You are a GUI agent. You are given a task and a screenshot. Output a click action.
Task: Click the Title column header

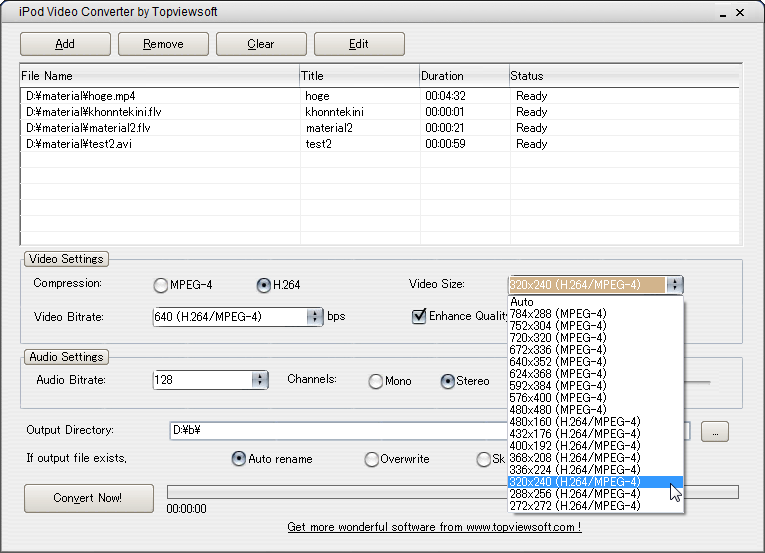click(360, 76)
